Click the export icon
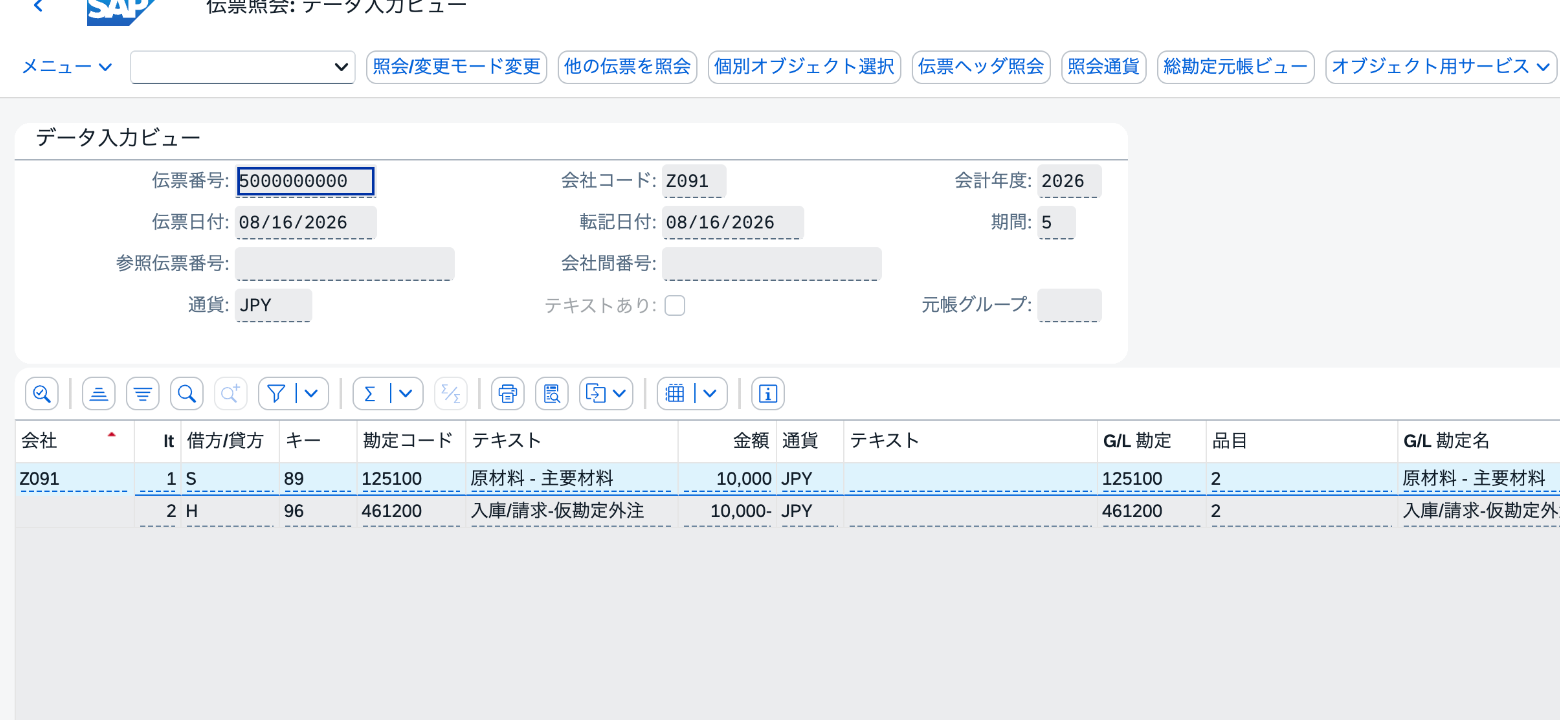Image resolution: width=1560 pixels, height=720 pixels. (596, 393)
